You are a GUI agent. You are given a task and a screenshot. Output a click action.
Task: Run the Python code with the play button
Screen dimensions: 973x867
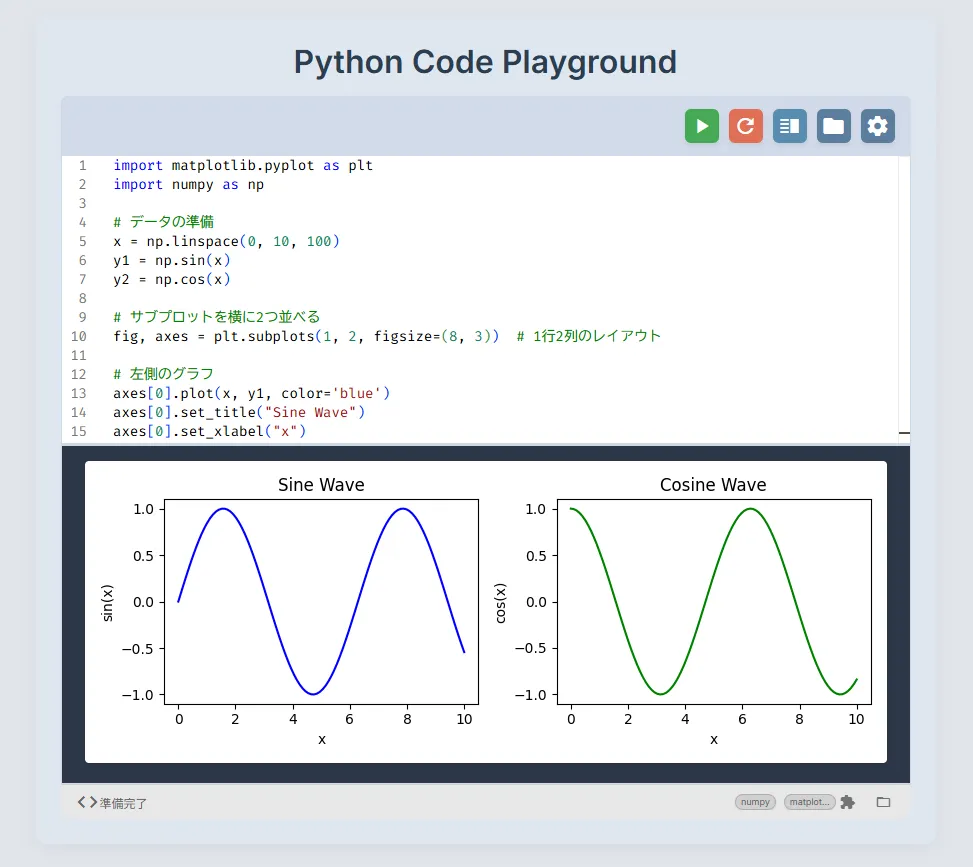[701, 126]
